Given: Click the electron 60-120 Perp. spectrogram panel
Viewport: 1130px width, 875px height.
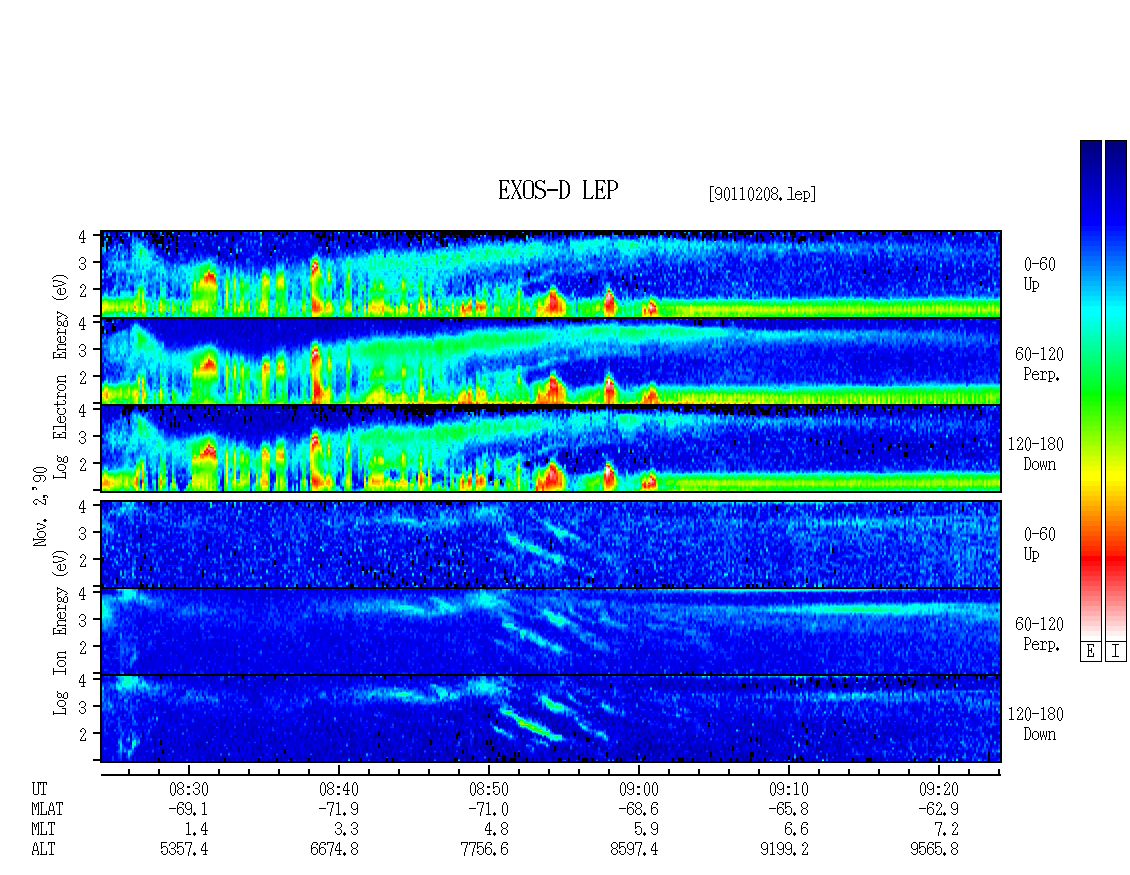Looking at the screenshot, I should [x=551, y=361].
